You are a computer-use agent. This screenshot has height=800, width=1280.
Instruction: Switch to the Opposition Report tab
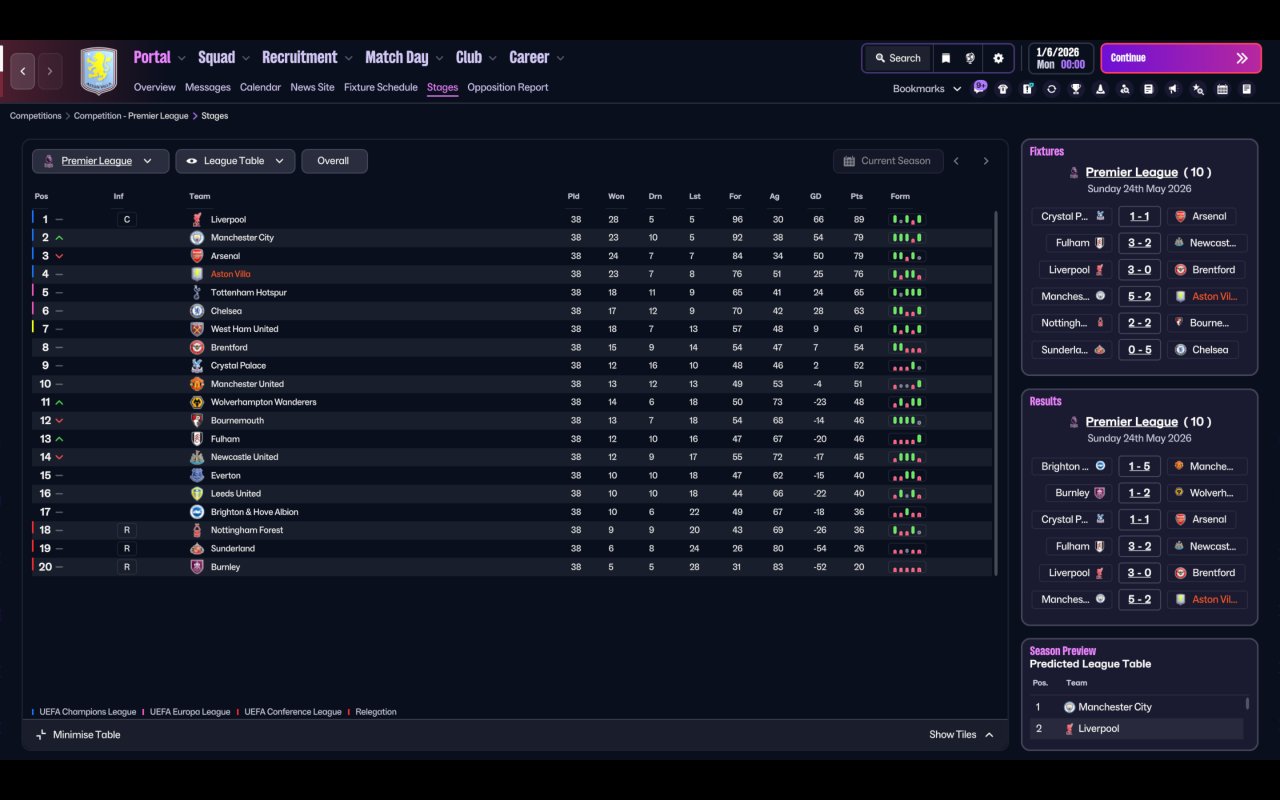pos(507,87)
